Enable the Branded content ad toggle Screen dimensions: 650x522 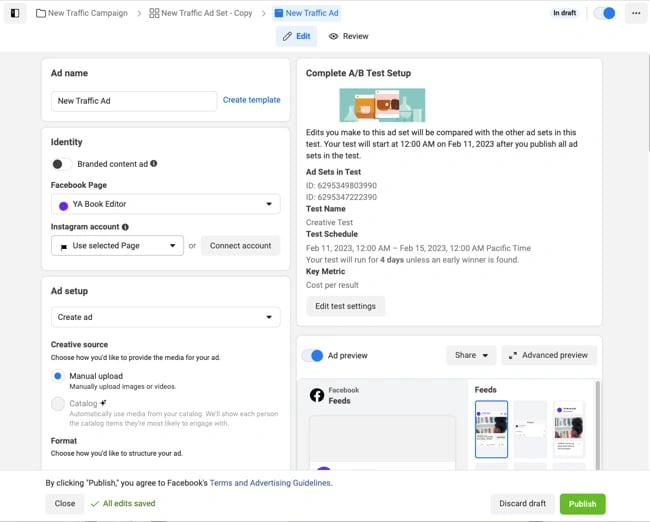coord(59,164)
